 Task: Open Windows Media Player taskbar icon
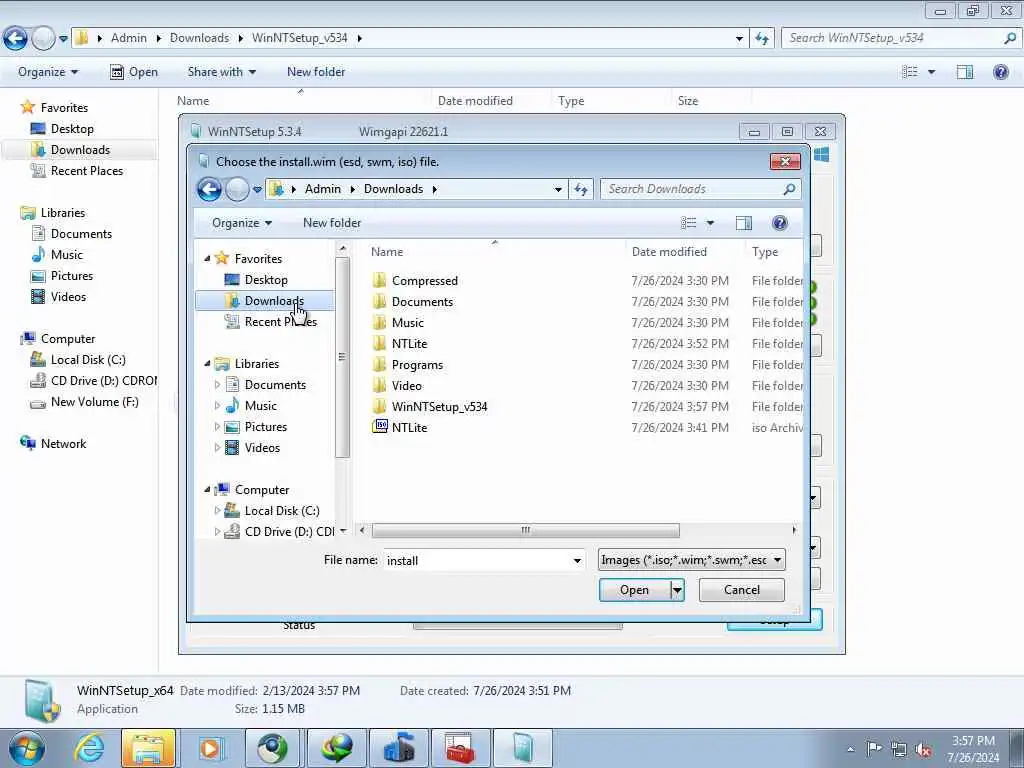click(210, 748)
